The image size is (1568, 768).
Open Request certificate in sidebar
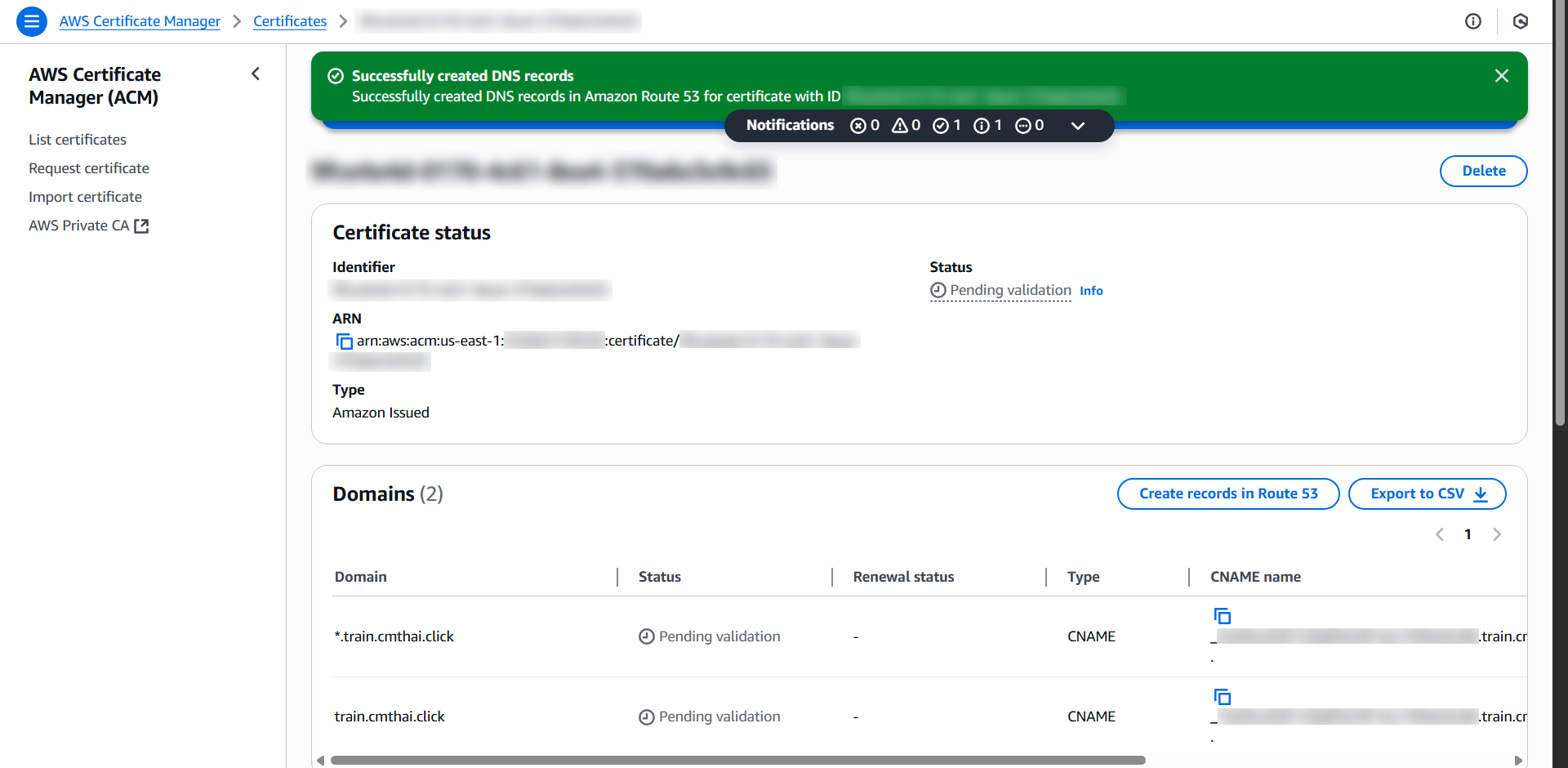89,168
